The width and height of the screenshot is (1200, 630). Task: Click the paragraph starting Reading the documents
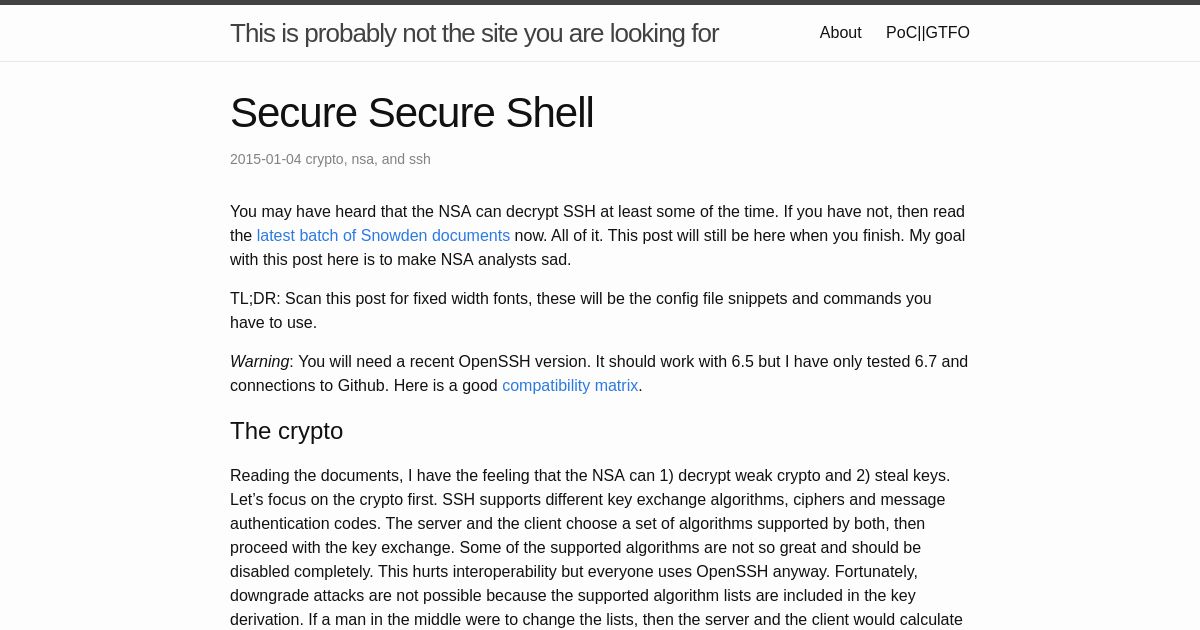coord(599,548)
